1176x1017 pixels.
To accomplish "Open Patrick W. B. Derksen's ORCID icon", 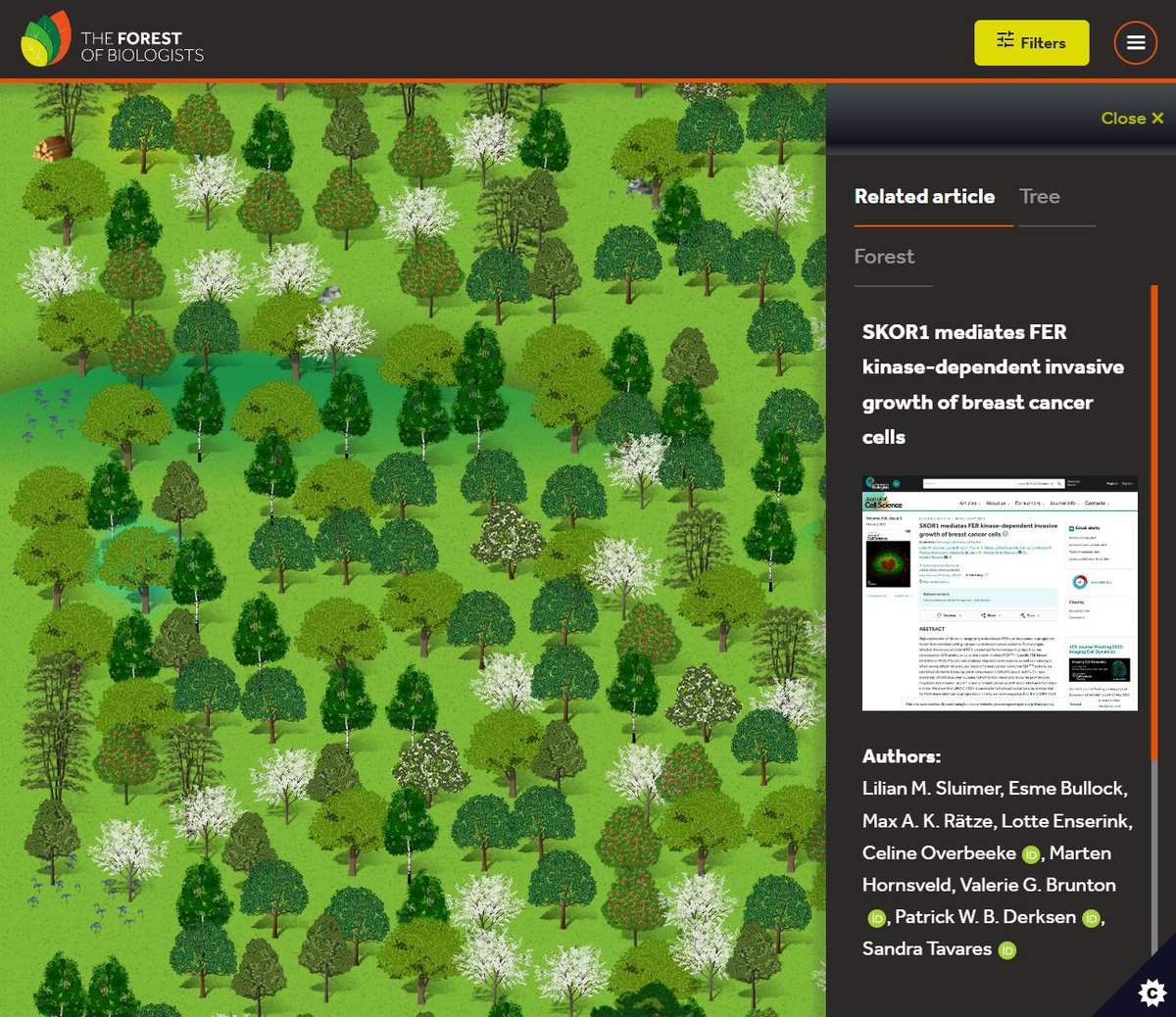I will (1091, 918).
